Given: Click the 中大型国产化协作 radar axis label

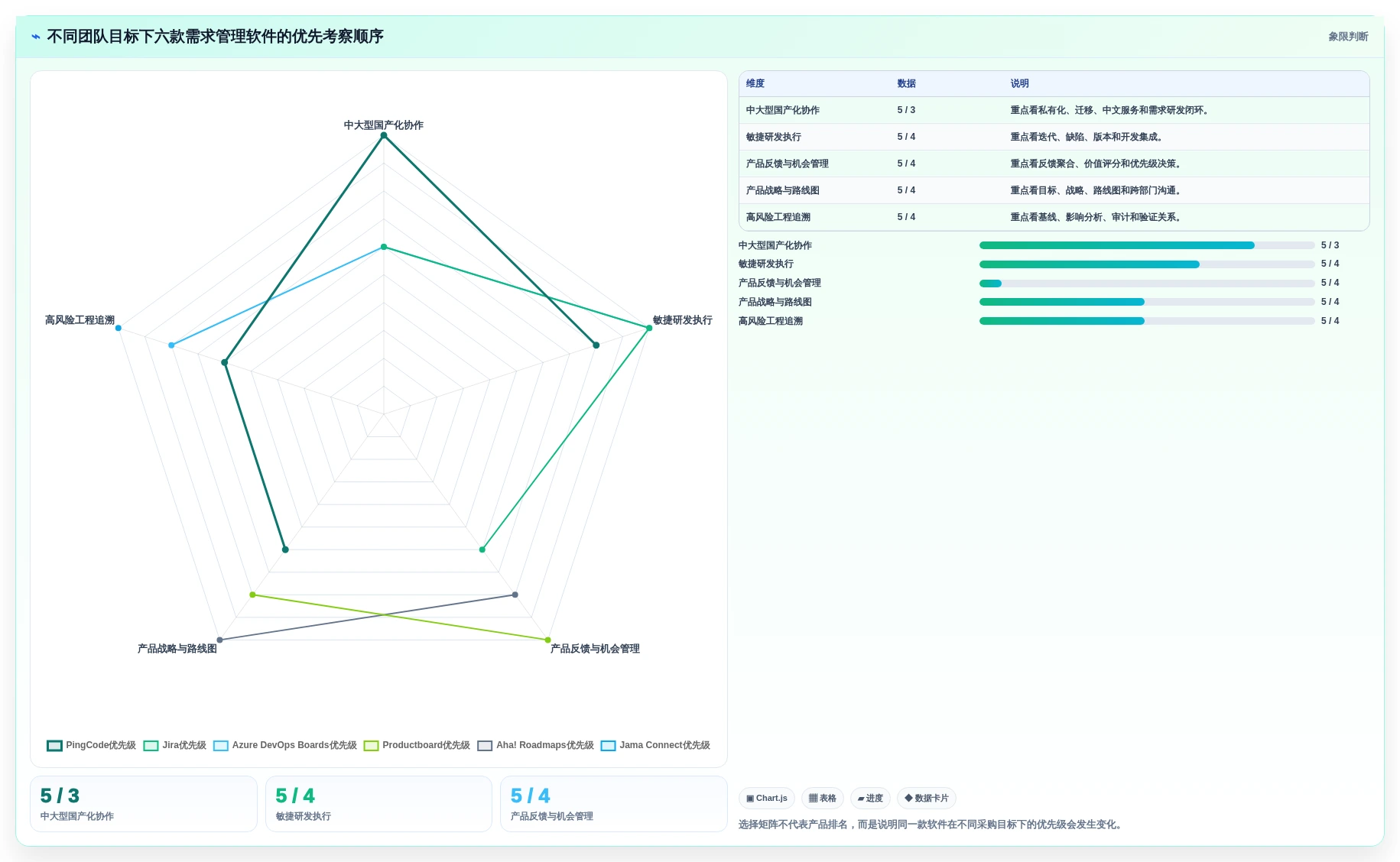Looking at the screenshot, I should click(x=384, y=125).
